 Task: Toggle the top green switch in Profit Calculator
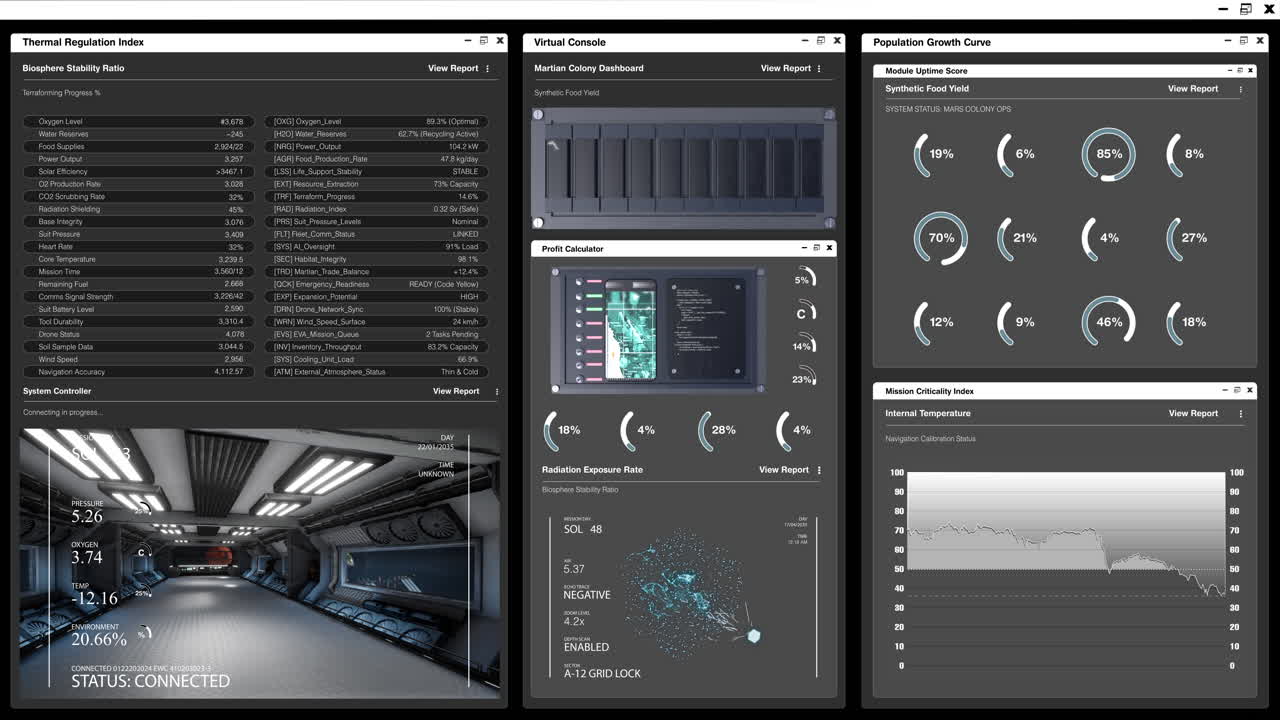579,296
